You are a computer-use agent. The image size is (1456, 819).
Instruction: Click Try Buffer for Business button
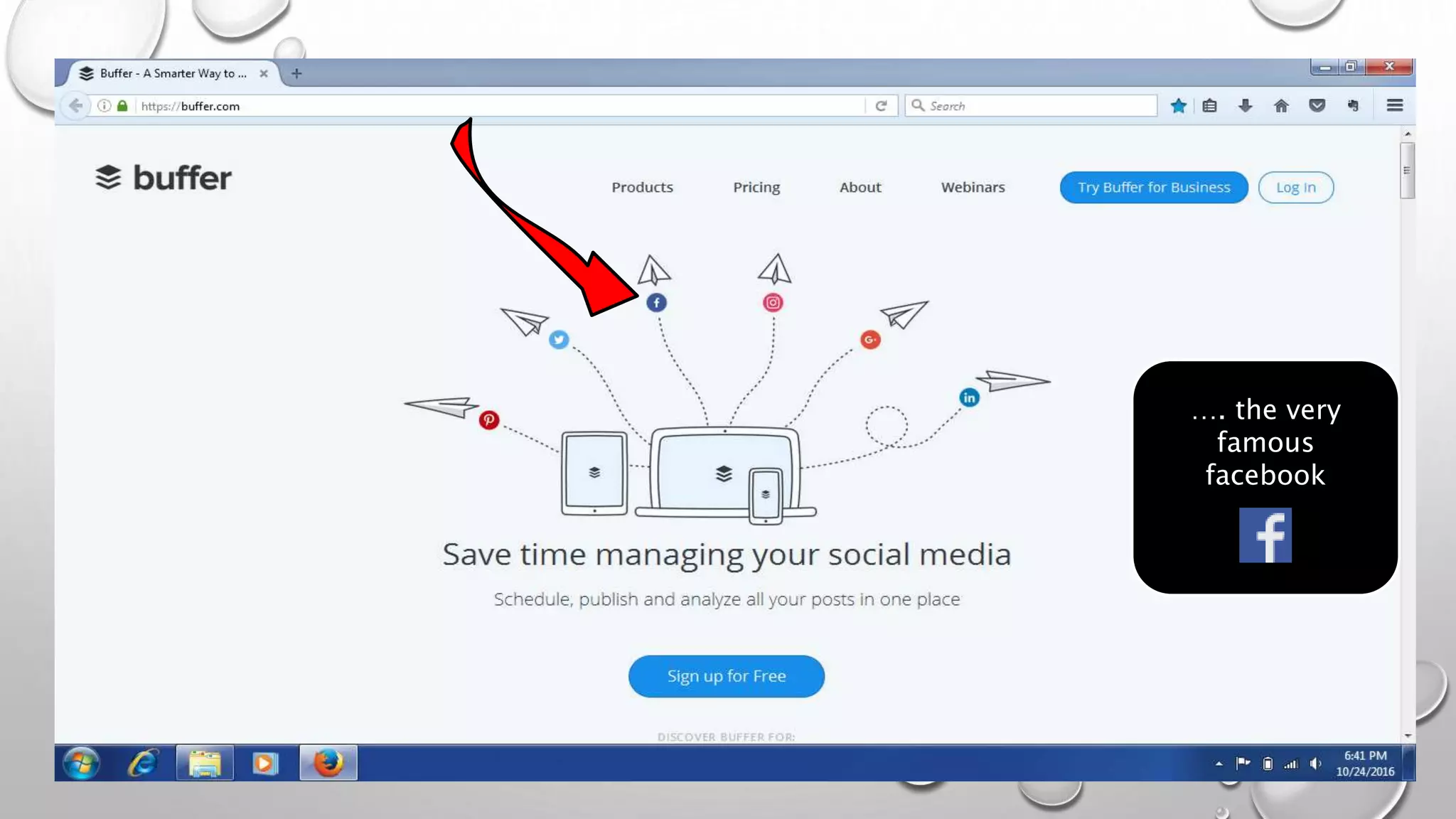coord(1153,188)
